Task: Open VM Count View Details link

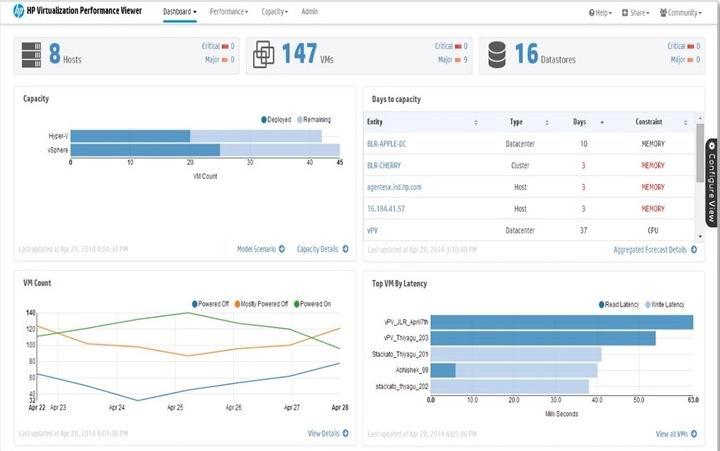Action: (x=324, y=433)
